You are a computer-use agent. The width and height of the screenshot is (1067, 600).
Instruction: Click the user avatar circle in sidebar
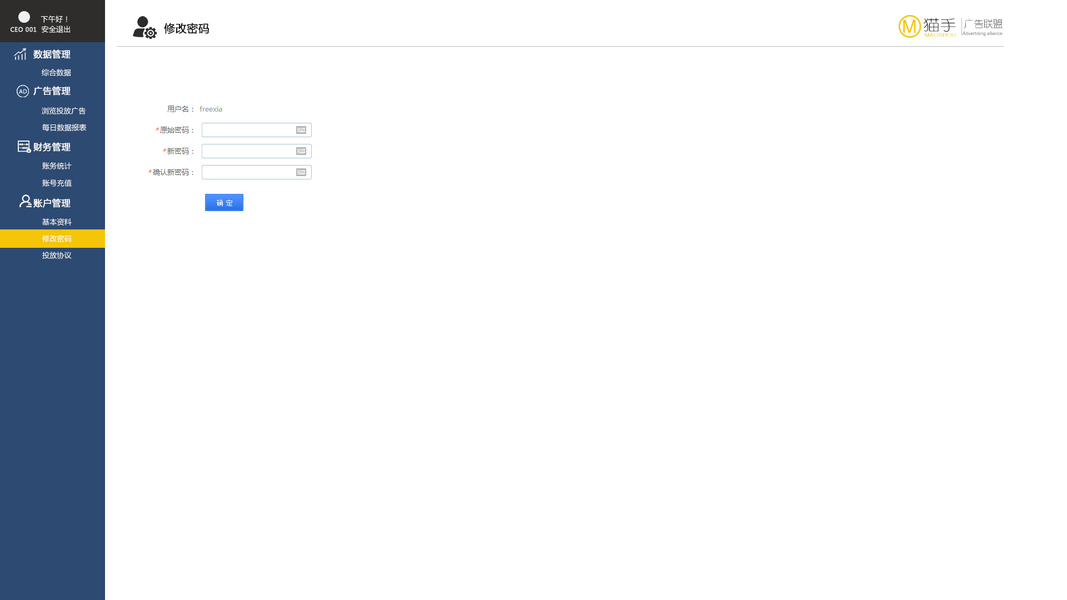[x=24, y=17]
